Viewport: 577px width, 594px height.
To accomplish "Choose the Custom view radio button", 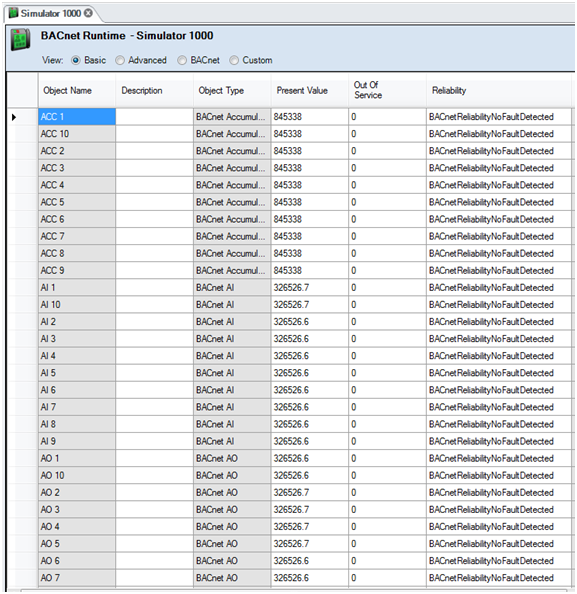I will [x=234, y=60].
